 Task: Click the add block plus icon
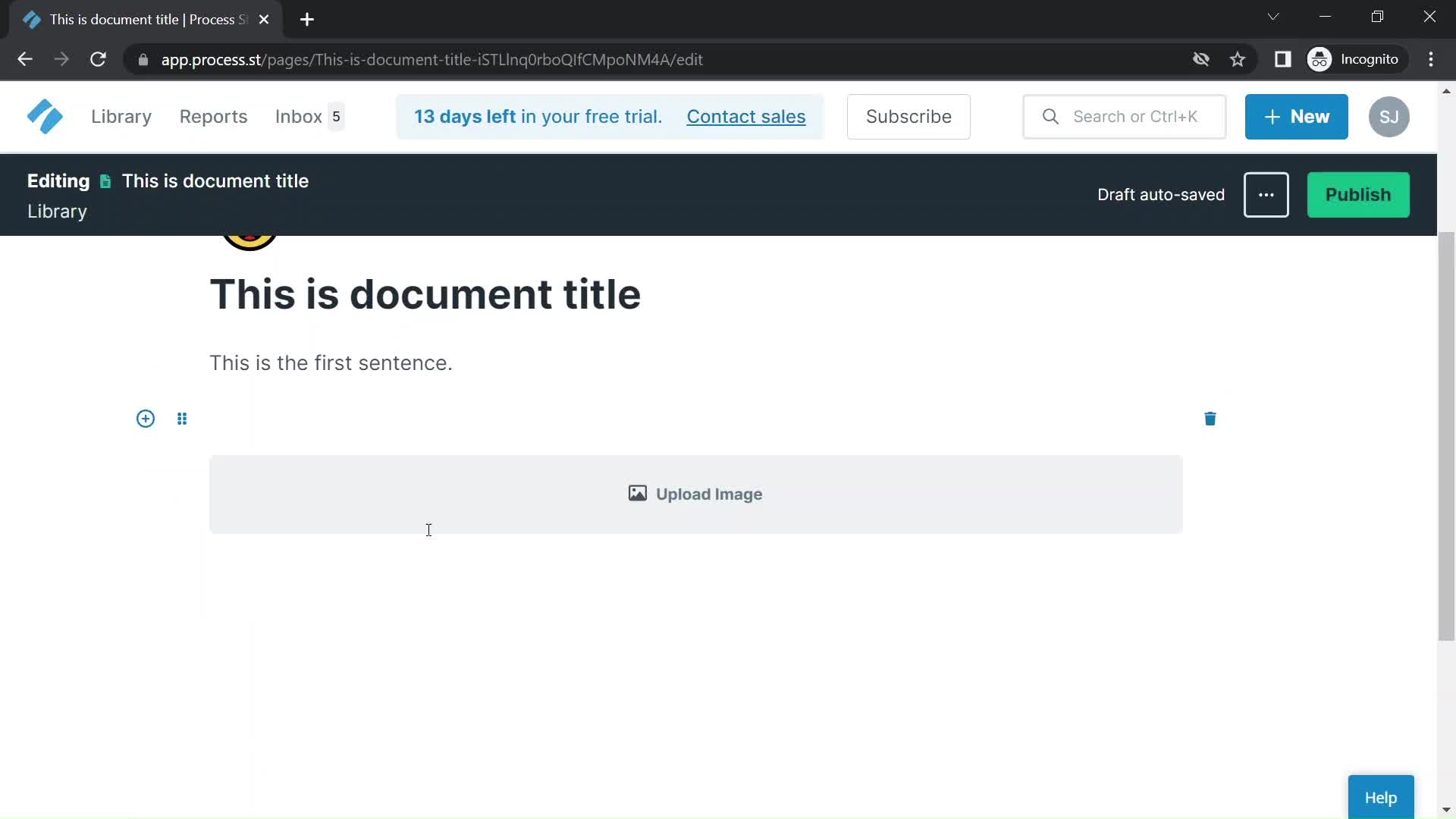[144, 418]
